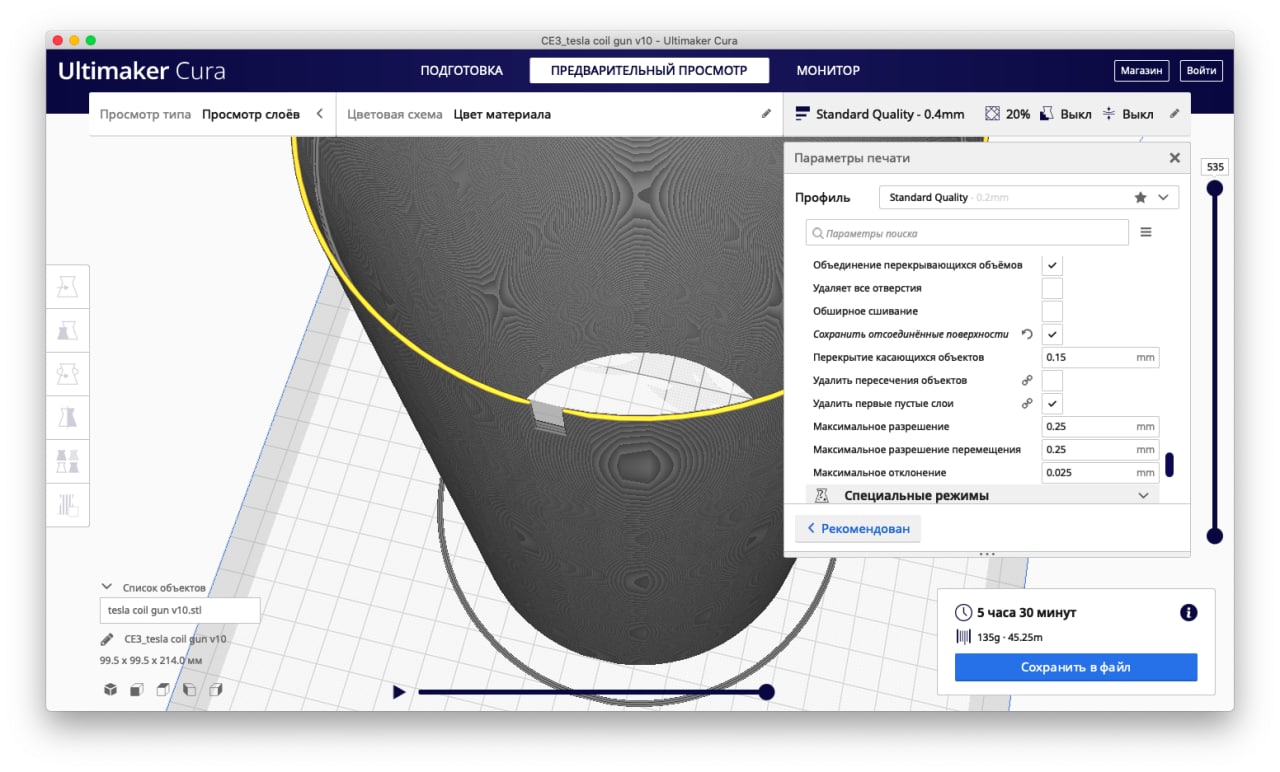The width and height of the screenshot is (1280, 772).
Task: Open the МОНИТОР stage tab
Action: tap(828, 71)
